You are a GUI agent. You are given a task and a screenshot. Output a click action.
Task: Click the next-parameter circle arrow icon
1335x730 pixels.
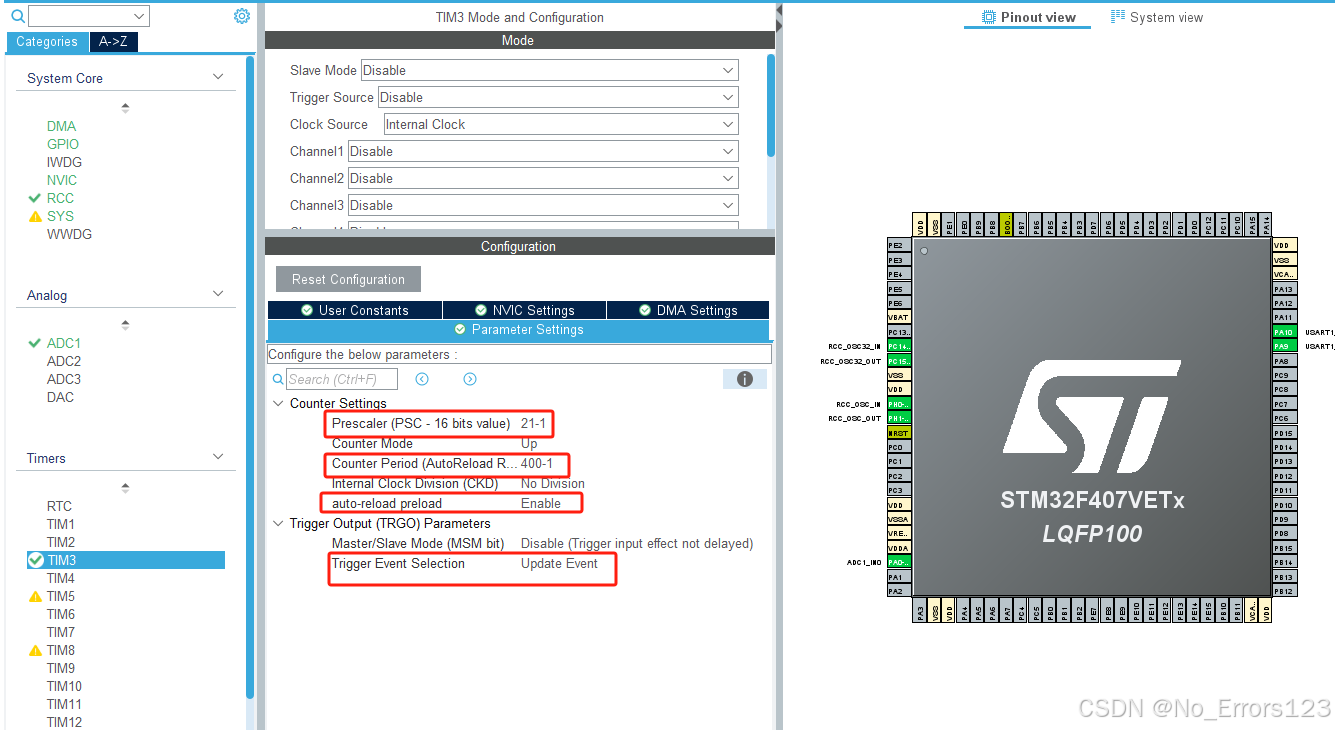[470, 379]
